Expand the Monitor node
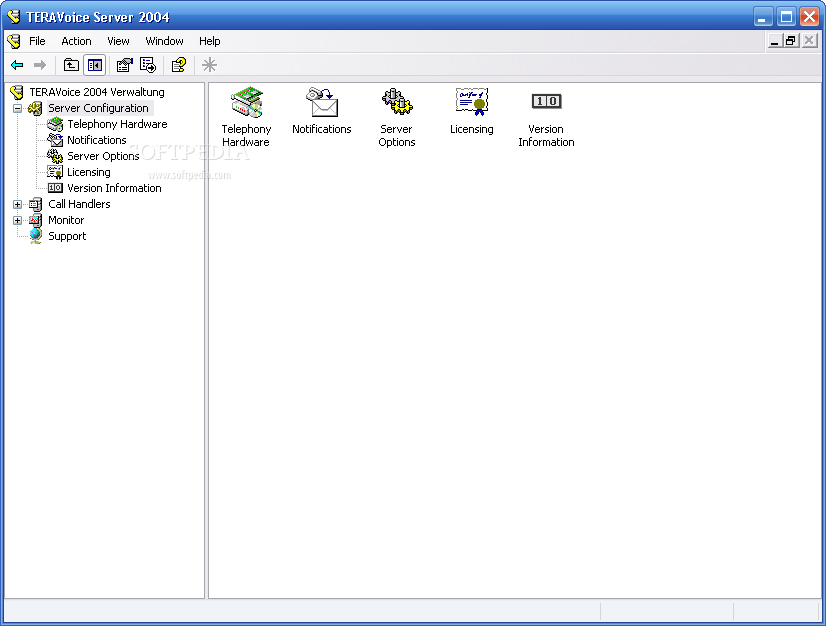This screenshot has height=626, width=826. point(17,220)
